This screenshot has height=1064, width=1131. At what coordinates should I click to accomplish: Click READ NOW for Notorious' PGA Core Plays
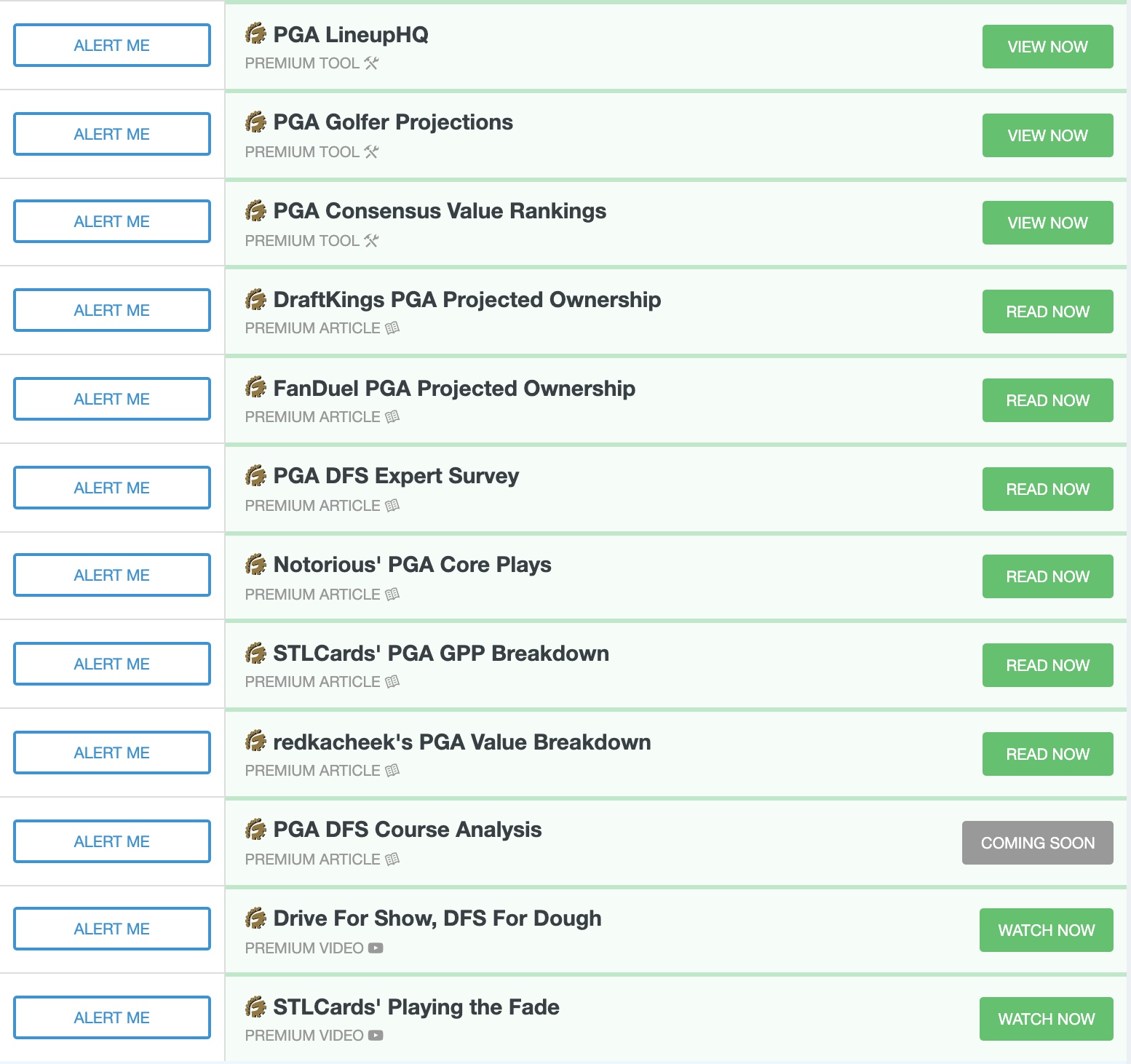pos(1048,576)
